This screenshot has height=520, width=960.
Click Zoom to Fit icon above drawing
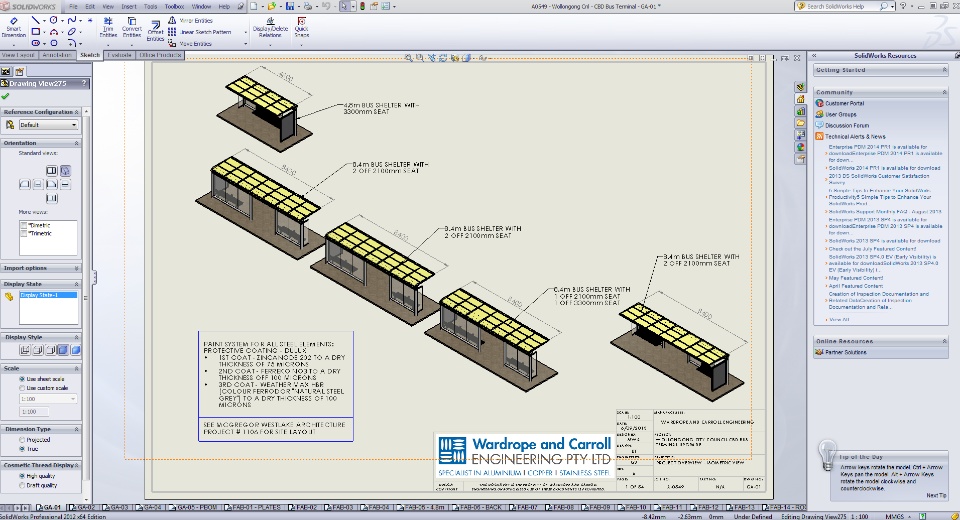pos(408,58)
